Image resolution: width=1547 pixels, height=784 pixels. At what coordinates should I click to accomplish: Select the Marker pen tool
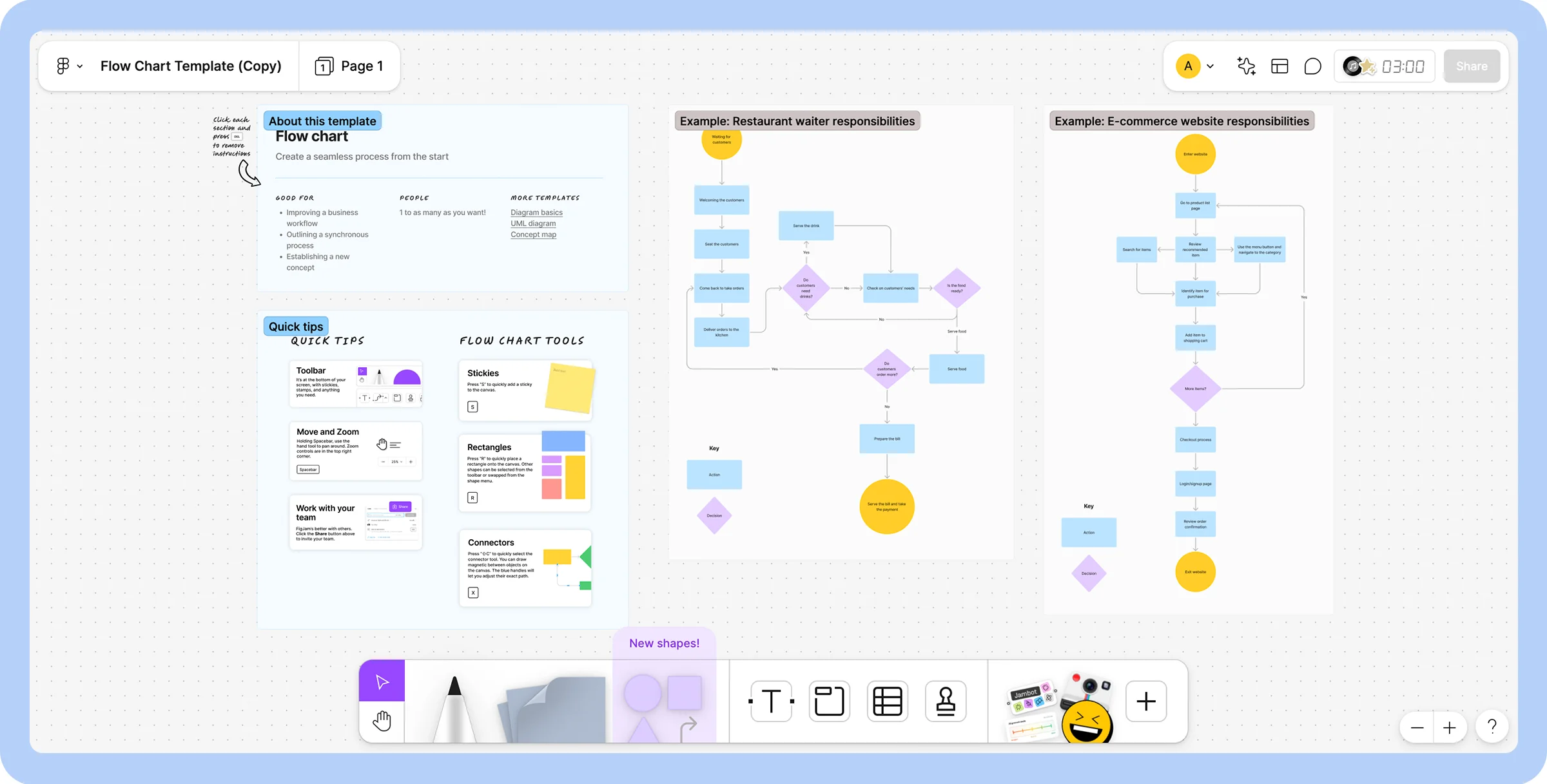pyautogui.click(x=454, y=702)
